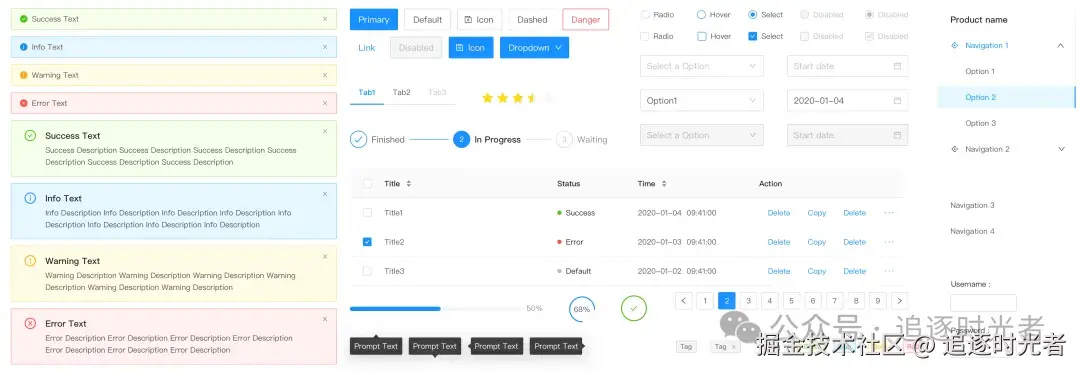Image resolution: width=1080 pixels, height=372 pixels.
Task: Dismiss the Error Description alert box
Action: [325, 319]
